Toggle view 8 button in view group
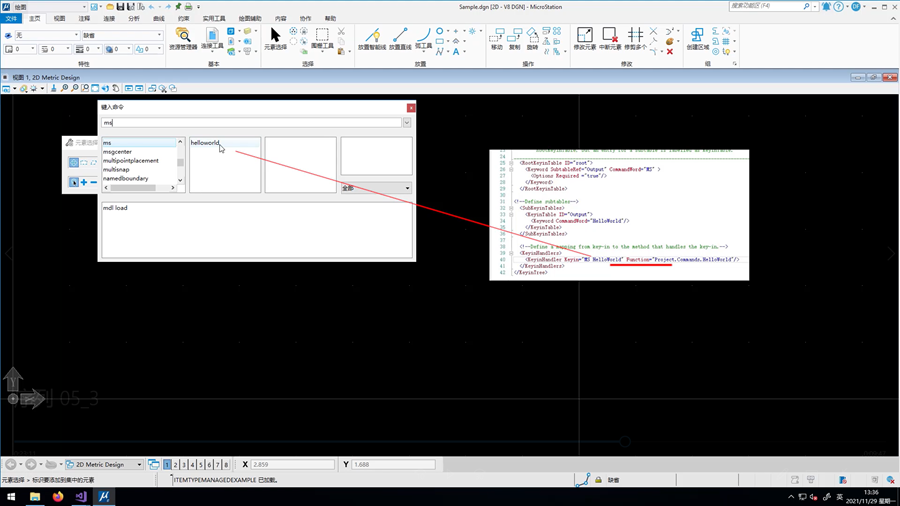The width and height of the screenshot is (900, 506). (226, 465)
